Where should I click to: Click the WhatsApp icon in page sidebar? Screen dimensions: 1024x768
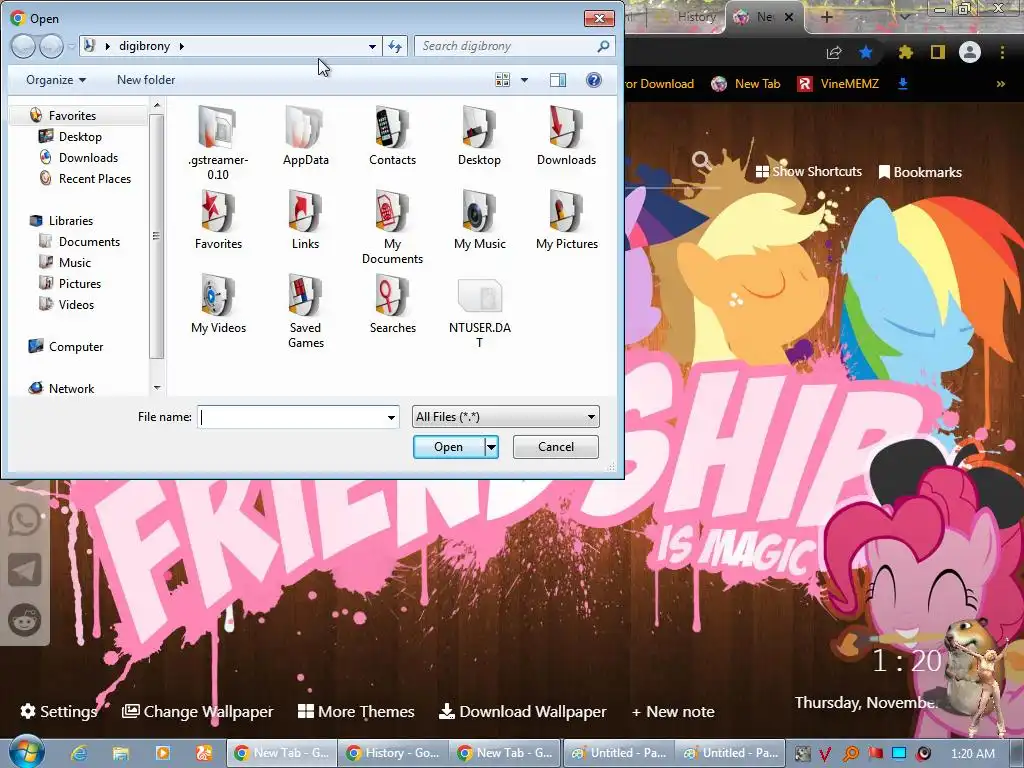click(x=25, y=520)
